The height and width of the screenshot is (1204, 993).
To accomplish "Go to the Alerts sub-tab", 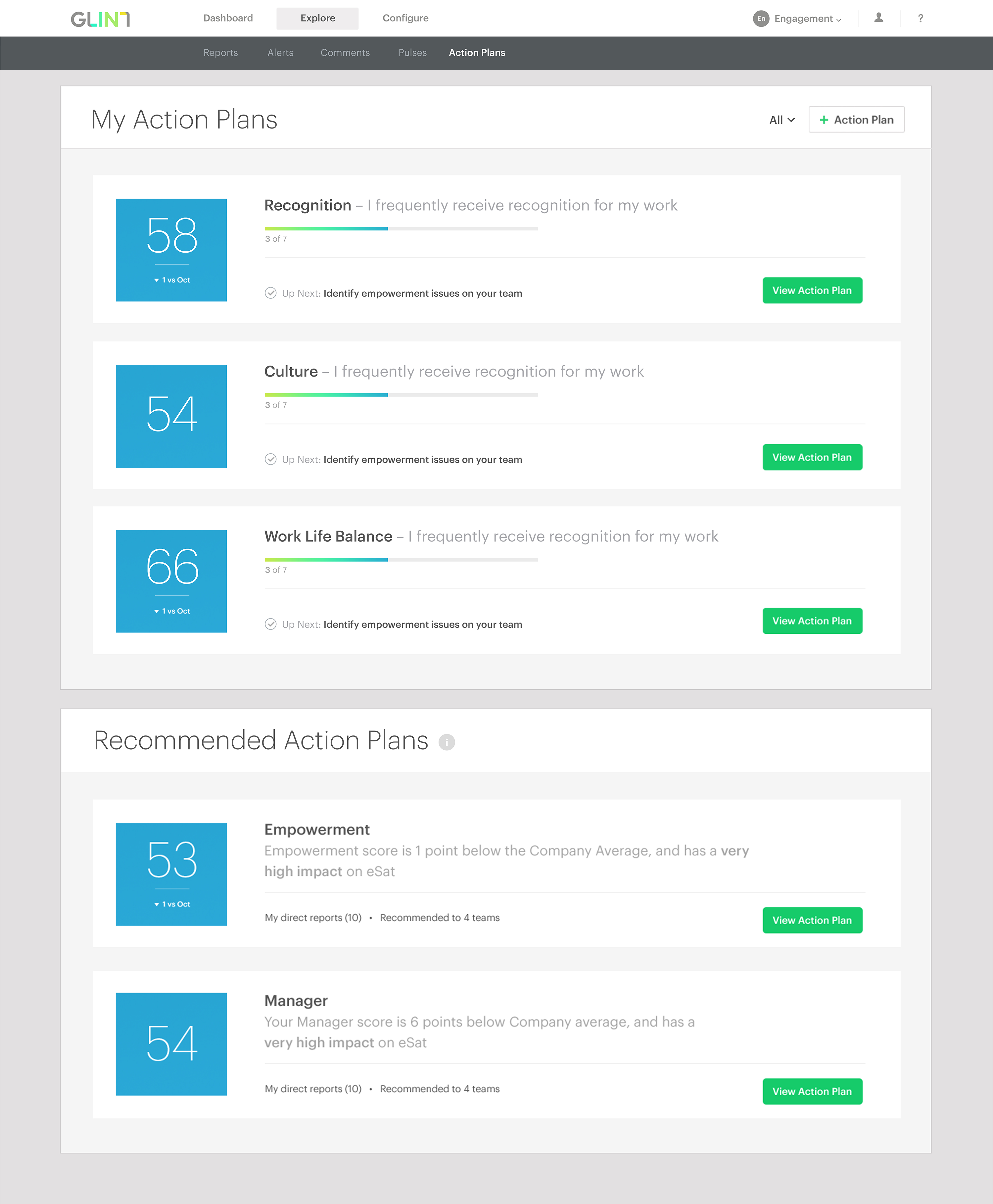I will pyautogui.click(x=280, y=53).
